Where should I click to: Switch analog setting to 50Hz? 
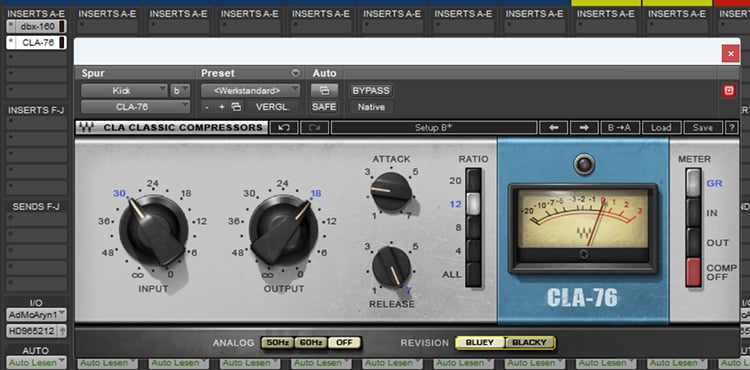(277, 343)
